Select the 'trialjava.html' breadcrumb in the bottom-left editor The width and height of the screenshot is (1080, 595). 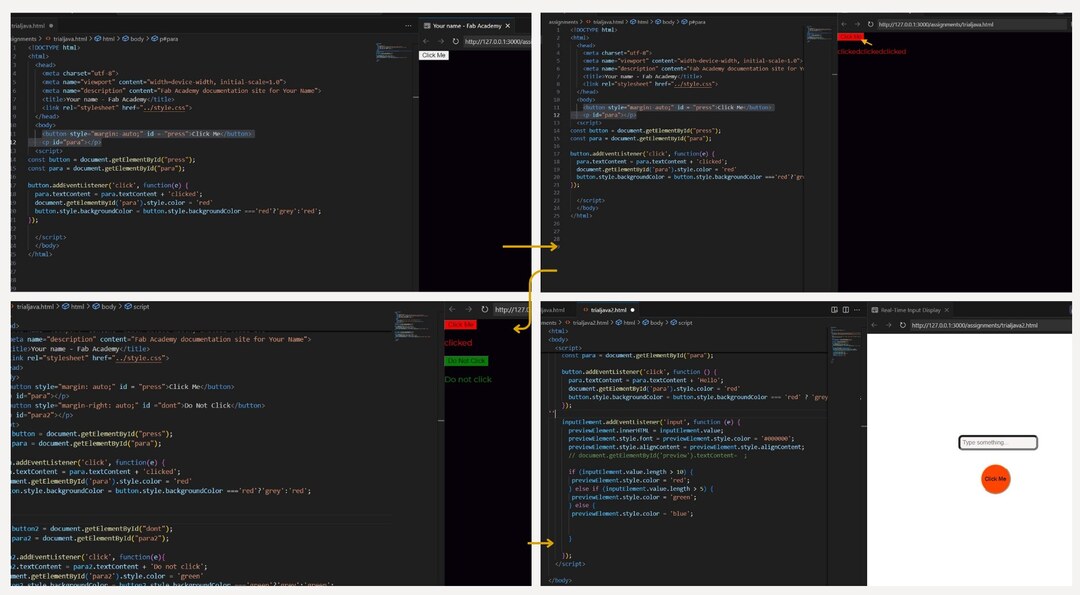coord(35,306)
